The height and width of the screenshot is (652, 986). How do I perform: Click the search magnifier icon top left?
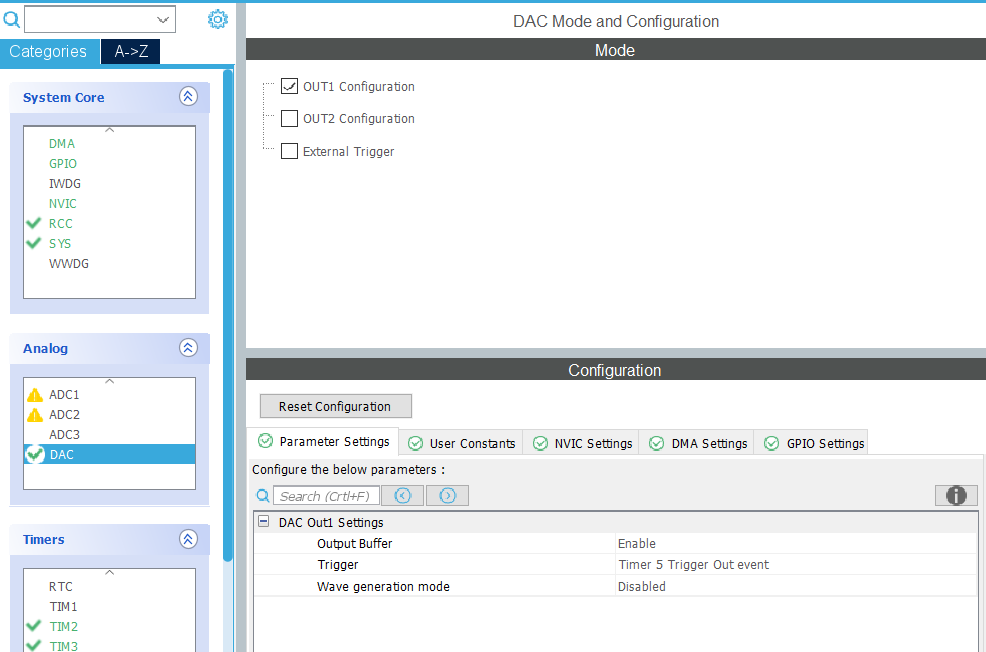tap(11, 19)
